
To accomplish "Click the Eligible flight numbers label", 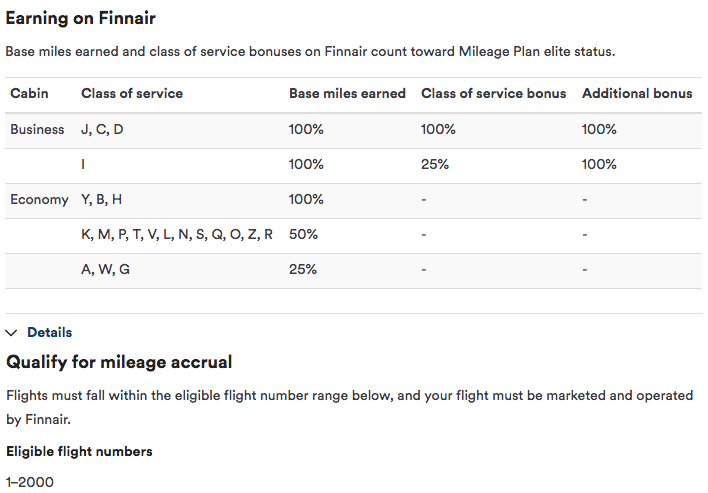I will point(79,451).
